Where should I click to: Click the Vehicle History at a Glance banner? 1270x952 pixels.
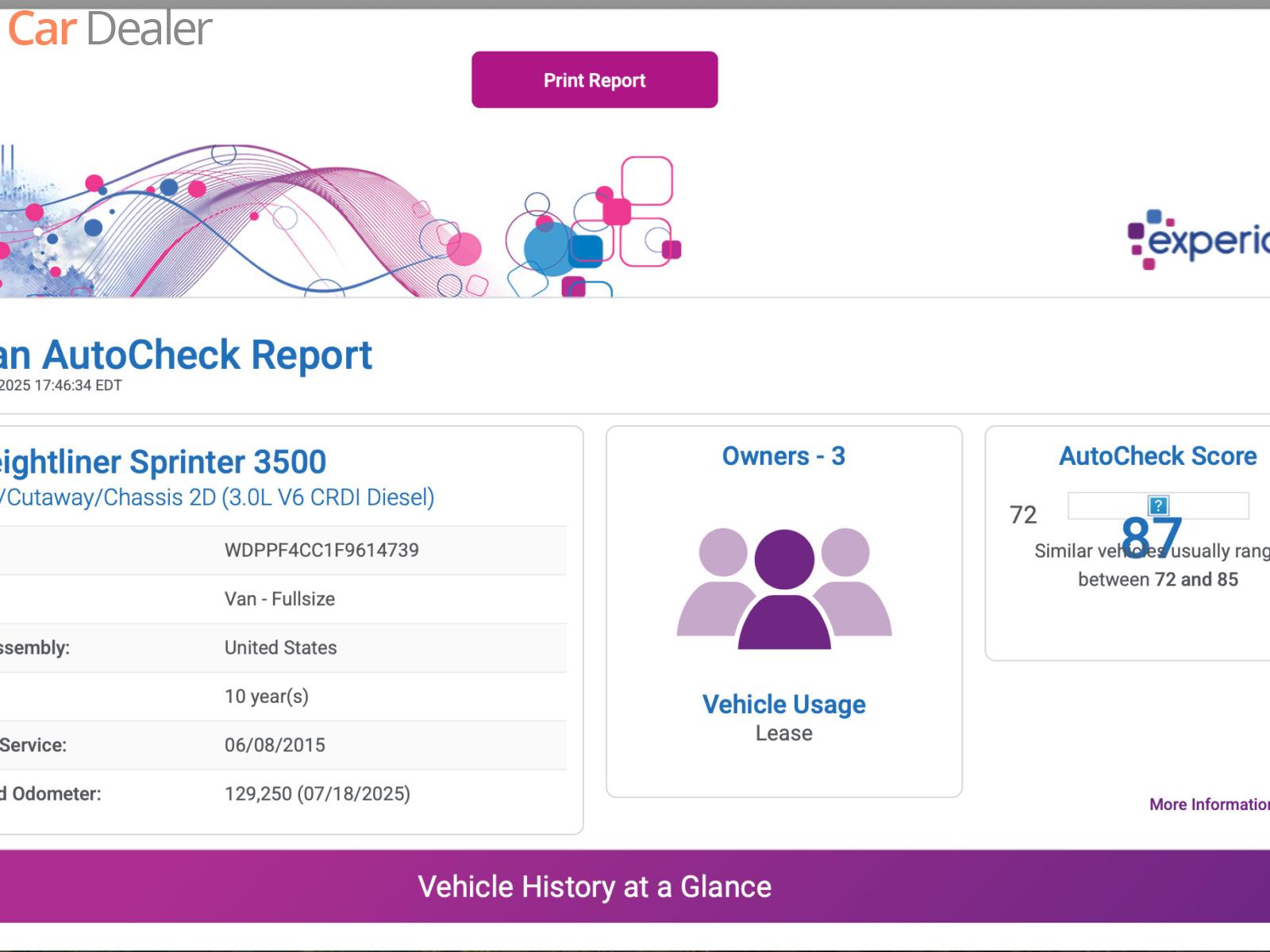(x=595, y=886)
